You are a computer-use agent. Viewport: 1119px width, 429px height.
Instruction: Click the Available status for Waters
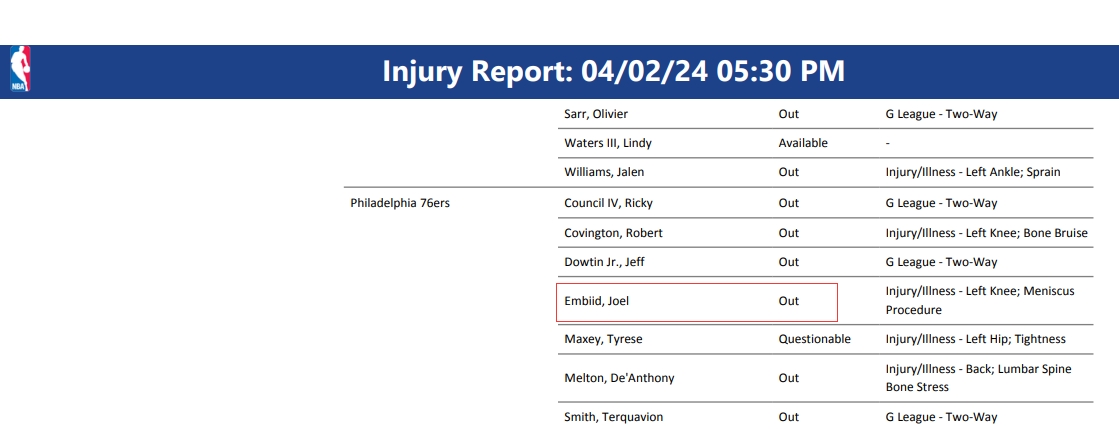(x=803, y=143)
